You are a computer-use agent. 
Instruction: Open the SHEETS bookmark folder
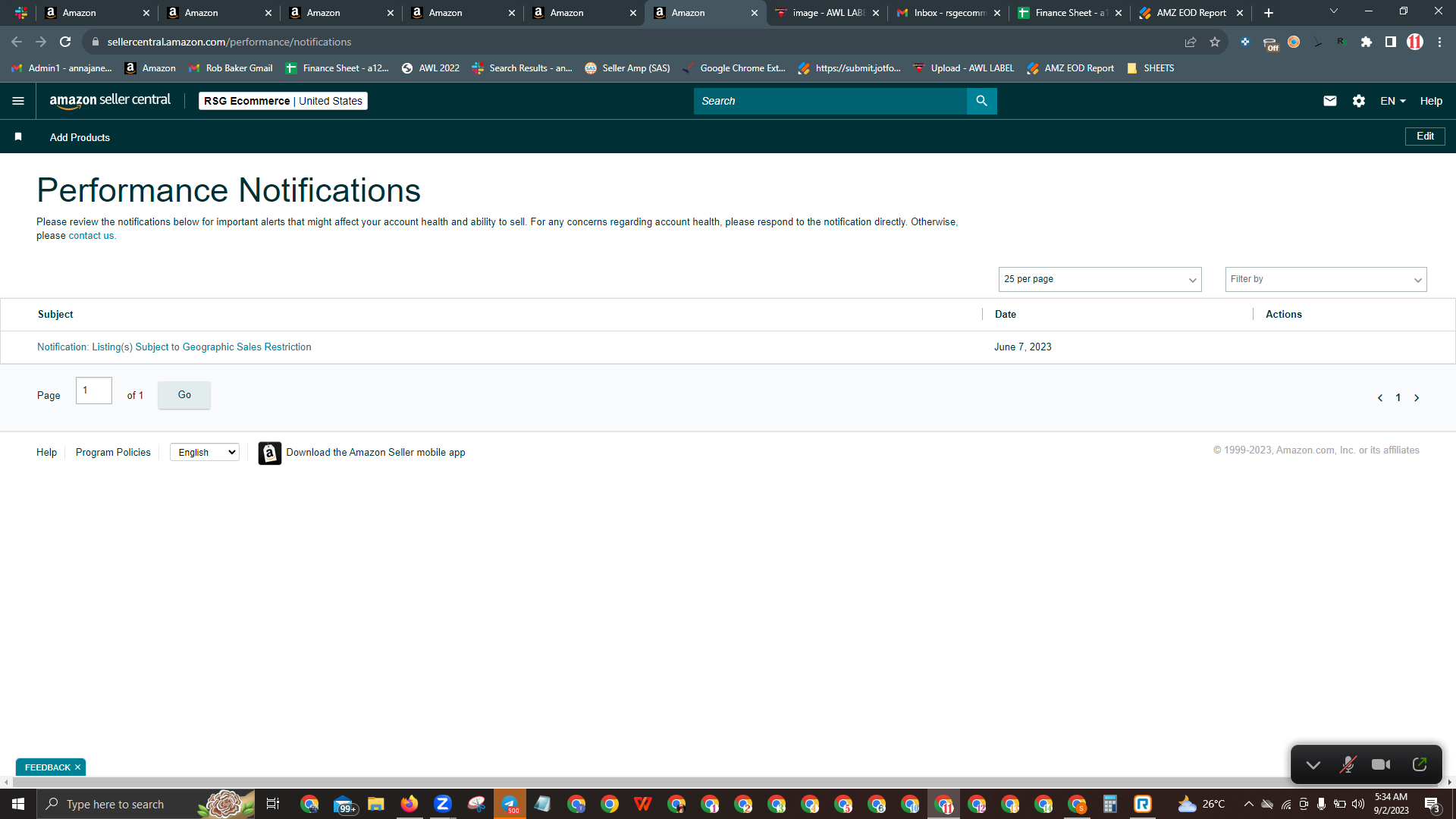click(1150, 68)
